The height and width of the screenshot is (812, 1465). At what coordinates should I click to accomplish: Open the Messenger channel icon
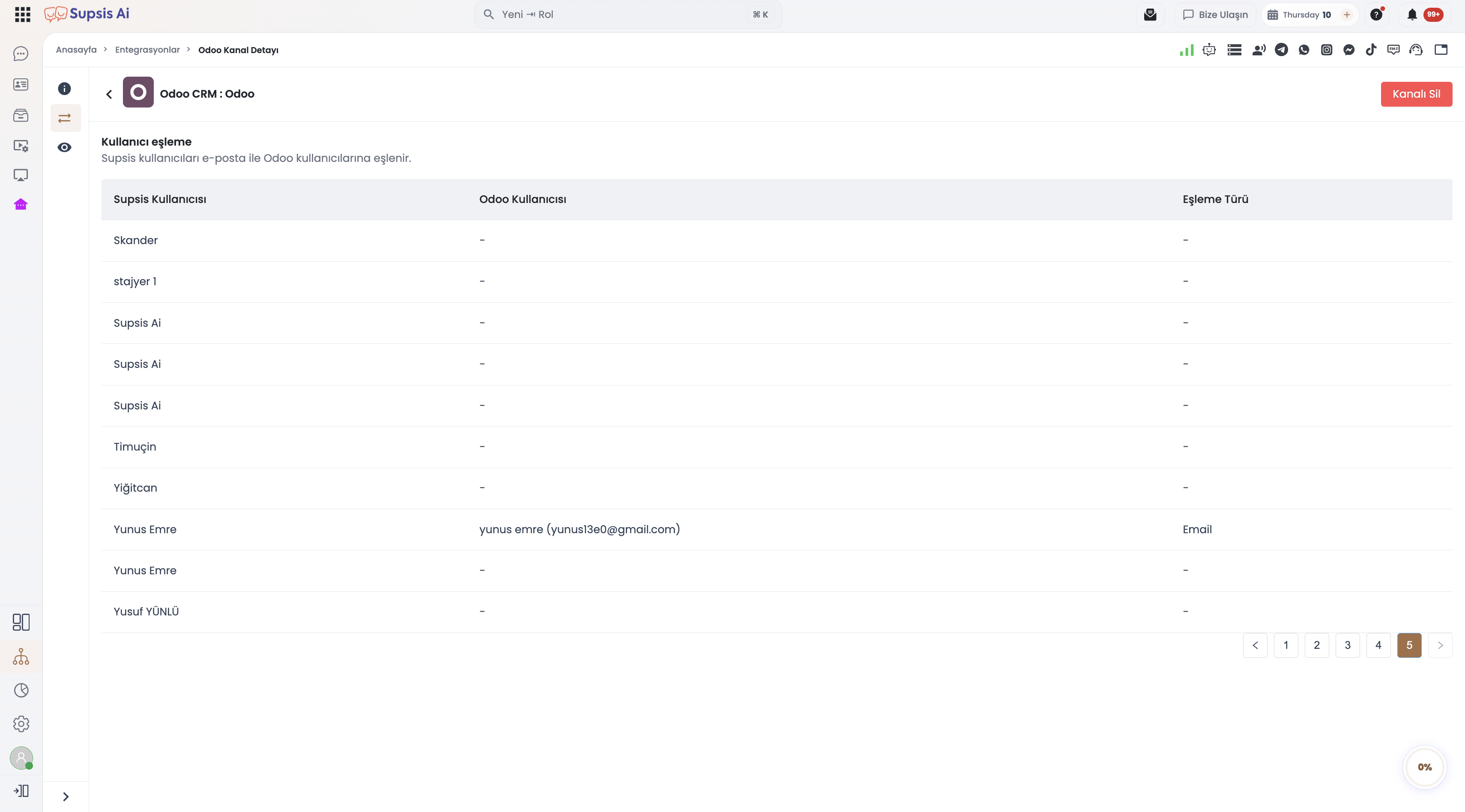coord(1349,50)
